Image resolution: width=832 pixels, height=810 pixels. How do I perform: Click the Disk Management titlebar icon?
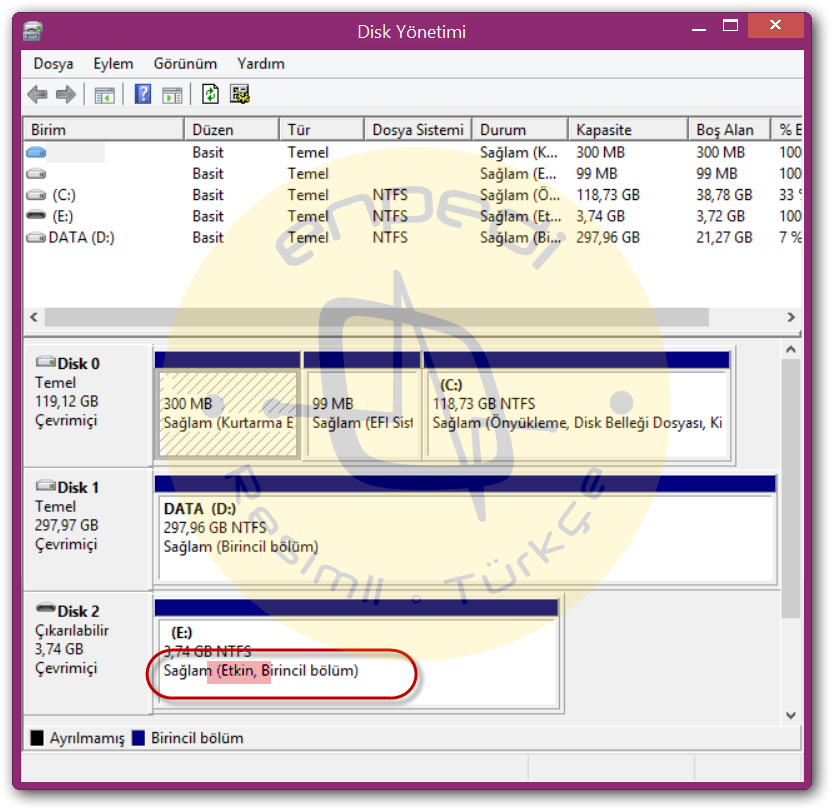[x=31, y=31]
